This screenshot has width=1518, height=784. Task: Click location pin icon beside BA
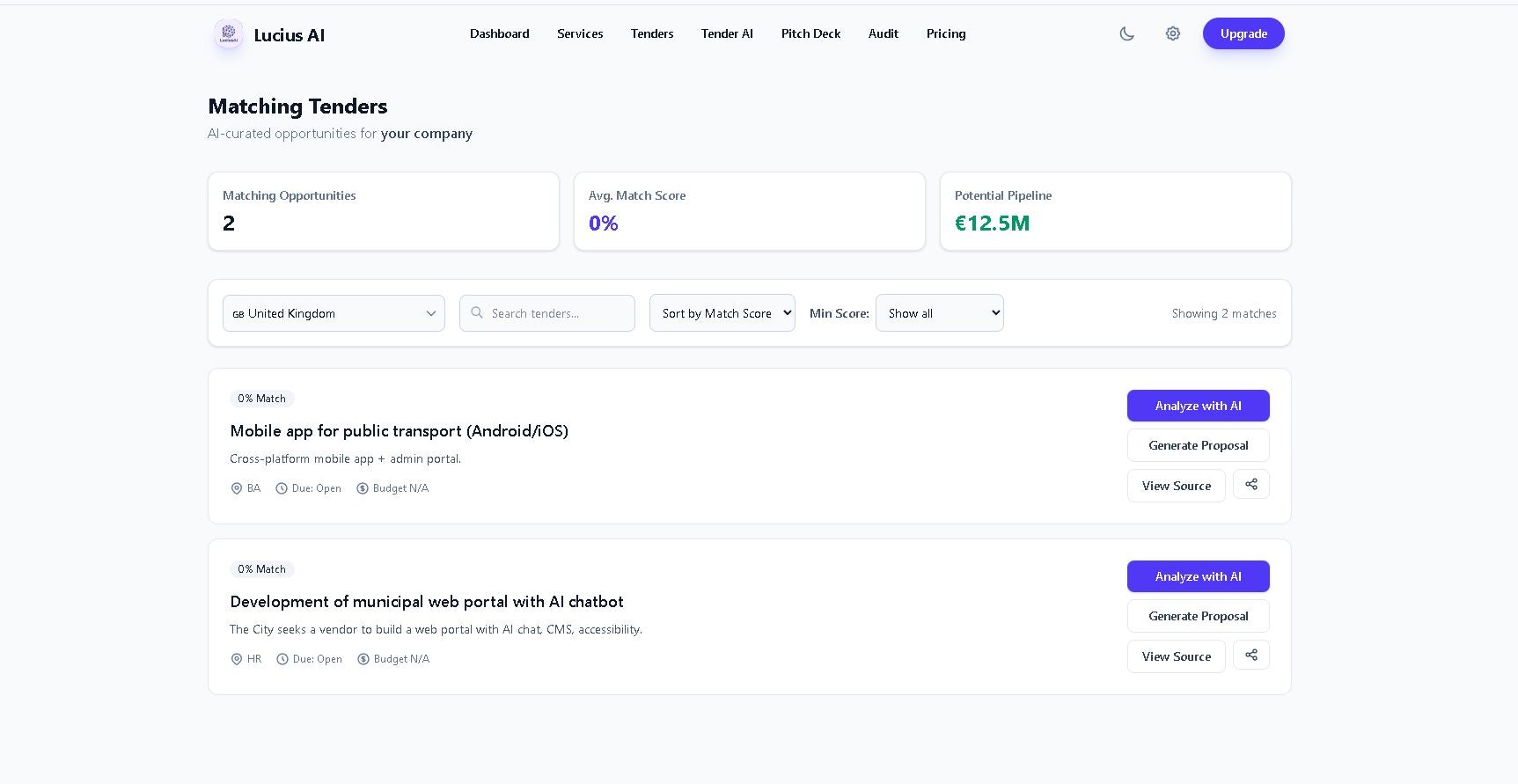237,488
